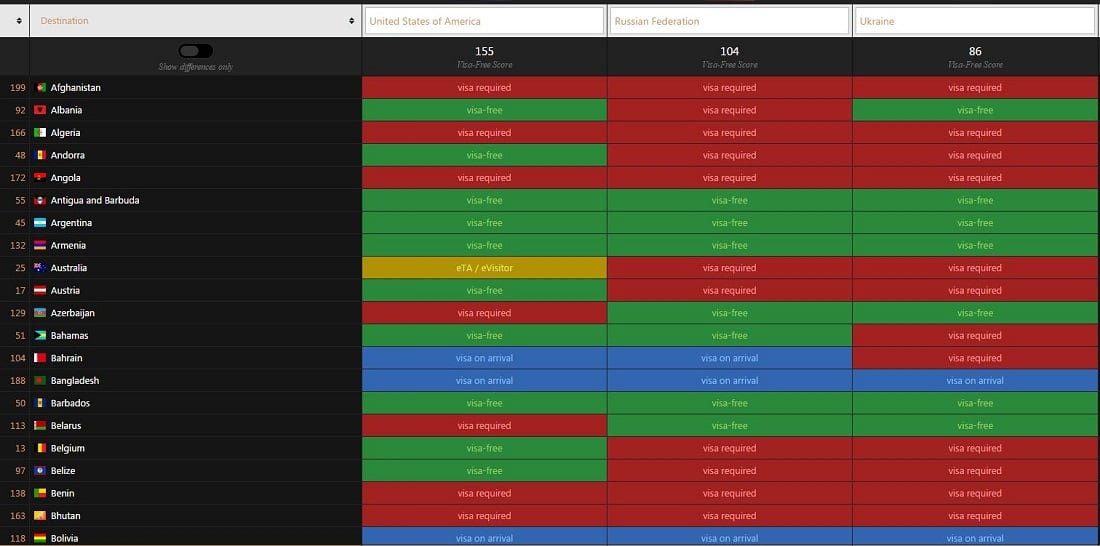Open the Bangladesh destination name

(75, 380)
